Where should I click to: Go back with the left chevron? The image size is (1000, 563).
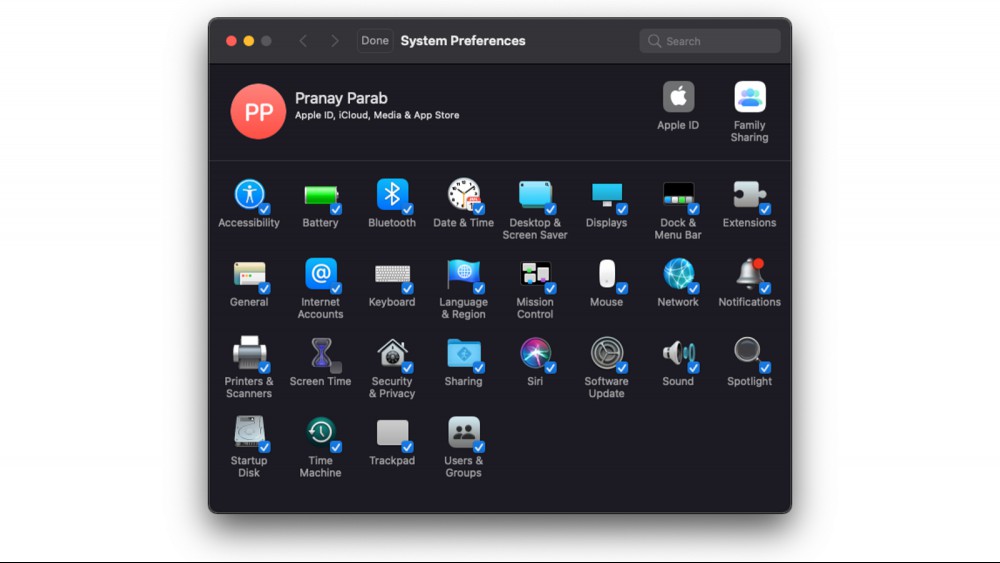[304, 41]
